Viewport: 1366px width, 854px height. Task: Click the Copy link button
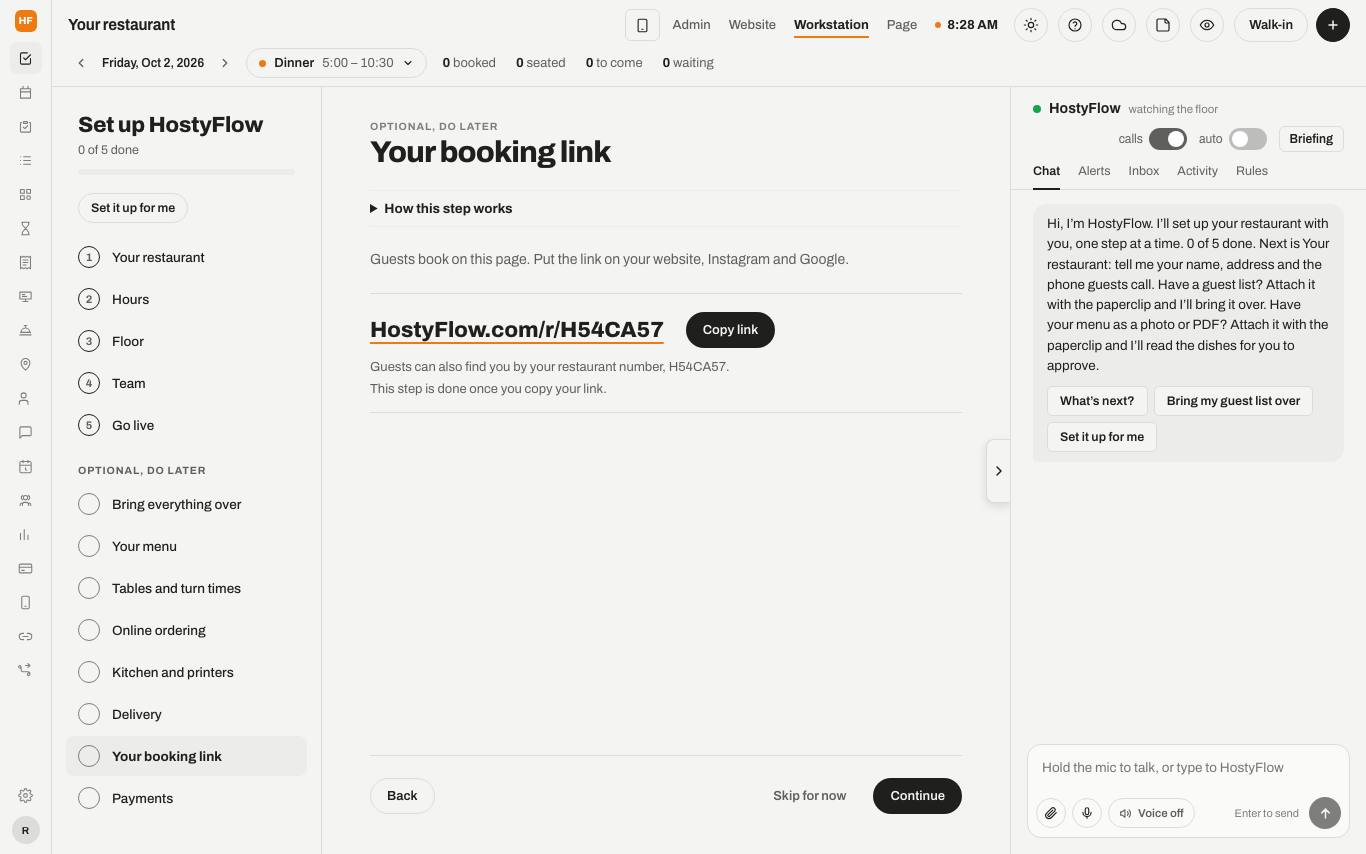coord(730,330)
